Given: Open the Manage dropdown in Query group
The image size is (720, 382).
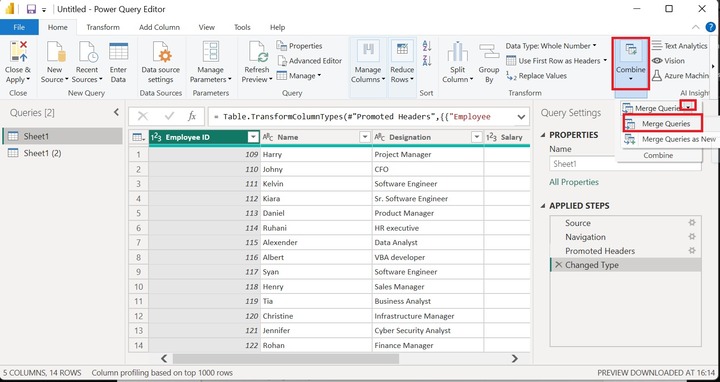Looking at the screenshot, I should click(x=299, y=76).
